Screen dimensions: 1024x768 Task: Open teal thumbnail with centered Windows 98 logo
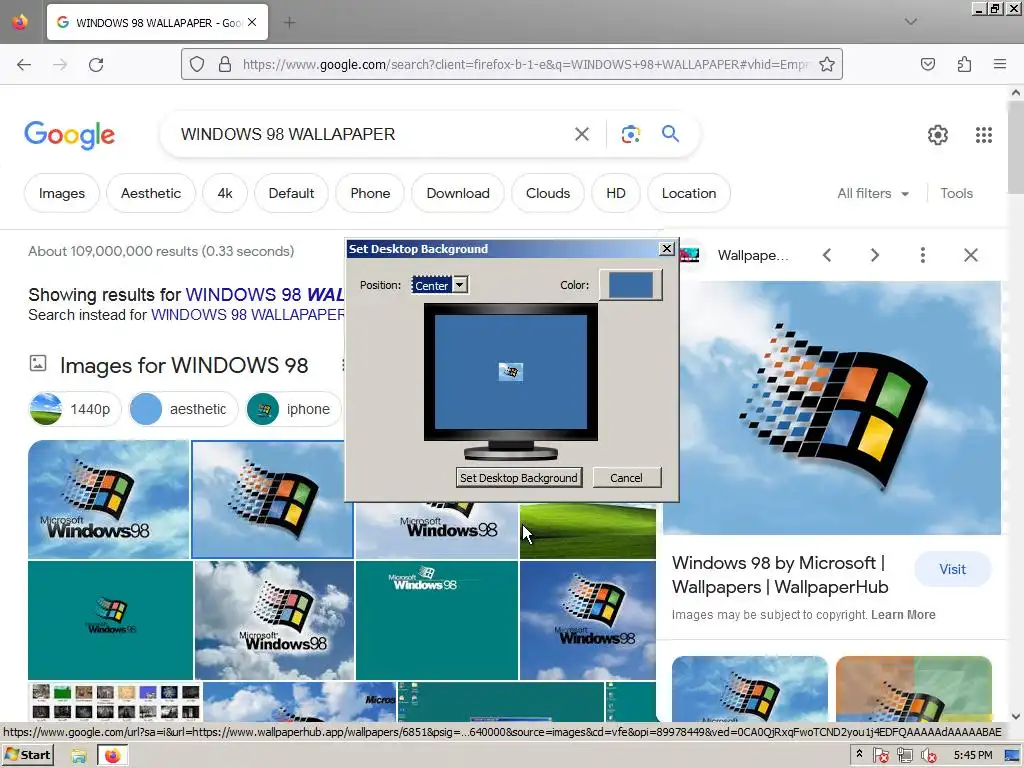coord(110,620)
